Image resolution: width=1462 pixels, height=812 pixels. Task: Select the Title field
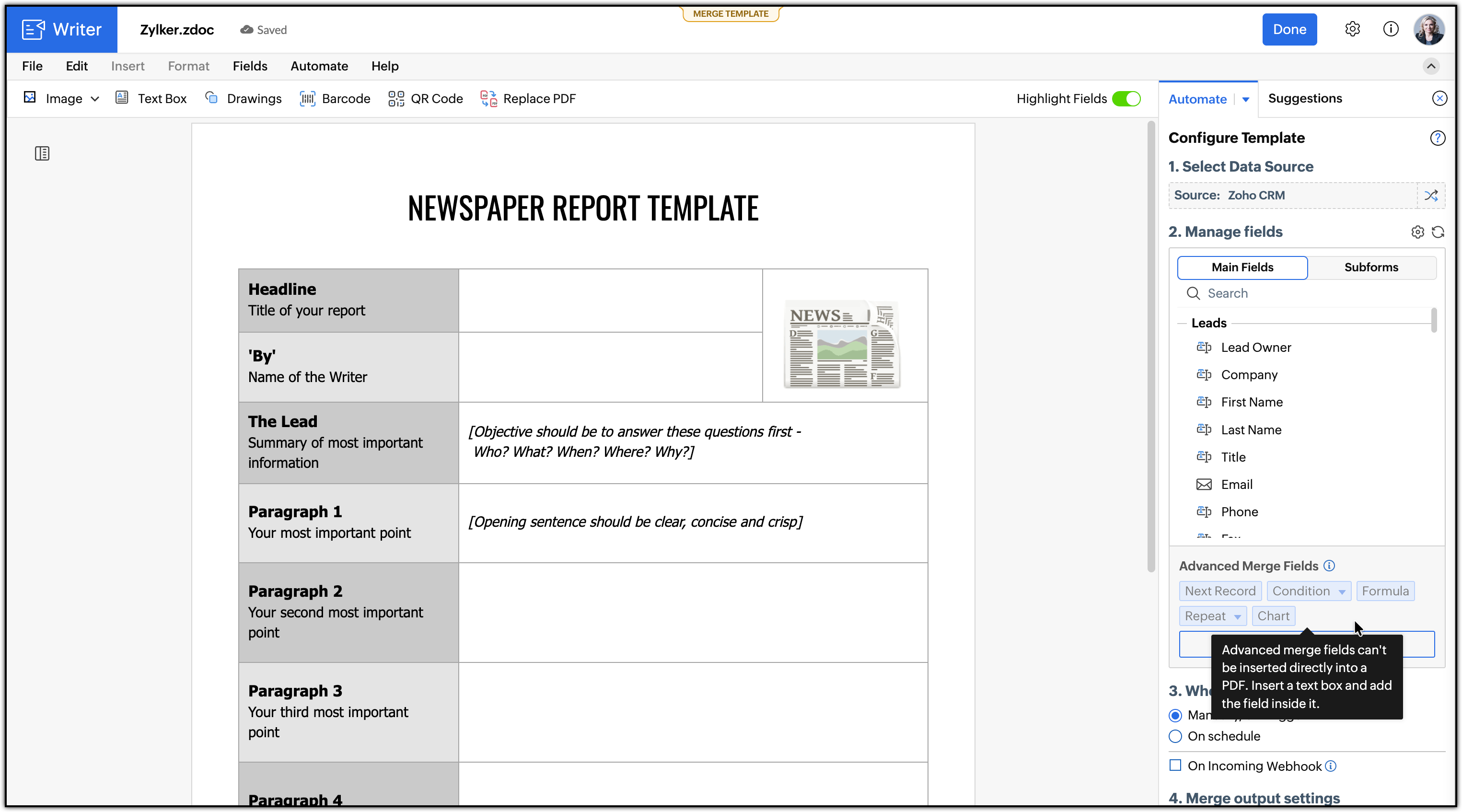1233,457
